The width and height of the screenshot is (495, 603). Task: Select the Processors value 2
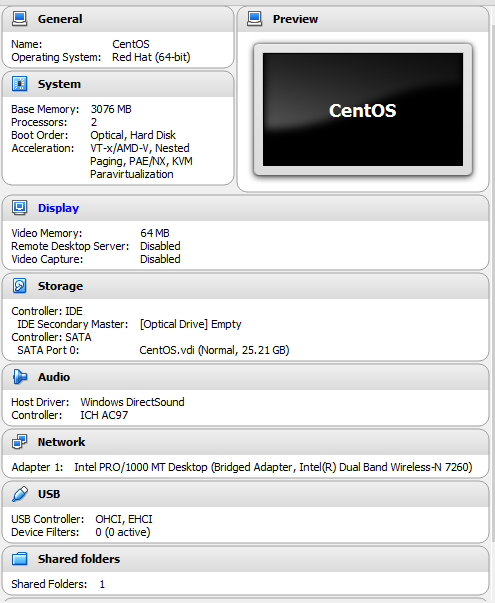pos(93,122)
